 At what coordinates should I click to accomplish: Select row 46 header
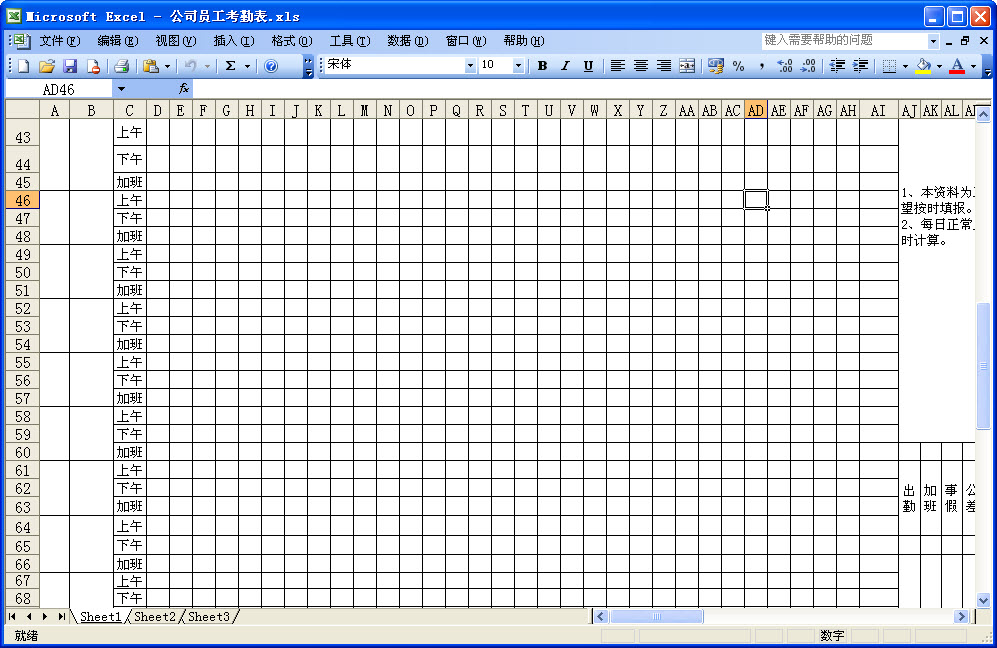22,200
